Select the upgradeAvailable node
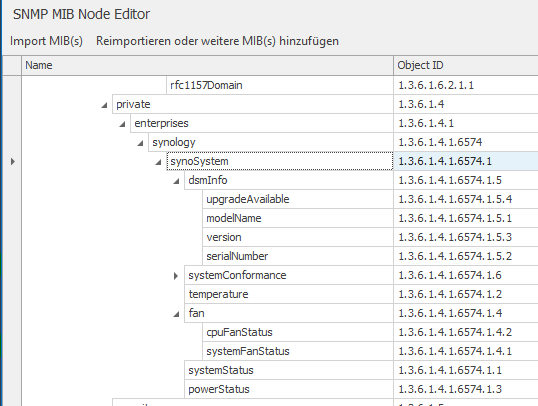This screenshot has height=406, width=538. click(298, 199)
